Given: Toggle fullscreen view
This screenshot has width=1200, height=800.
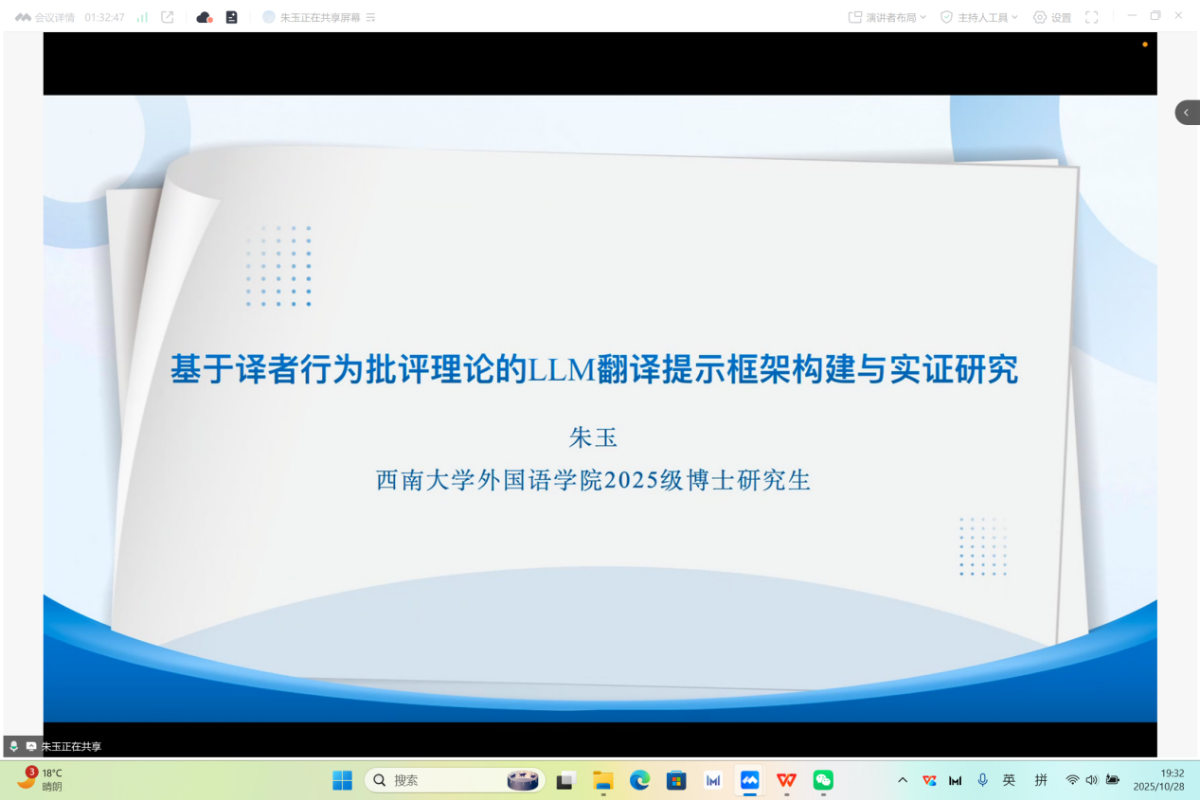Looking at the screenshot, I should click(1091, 17).
